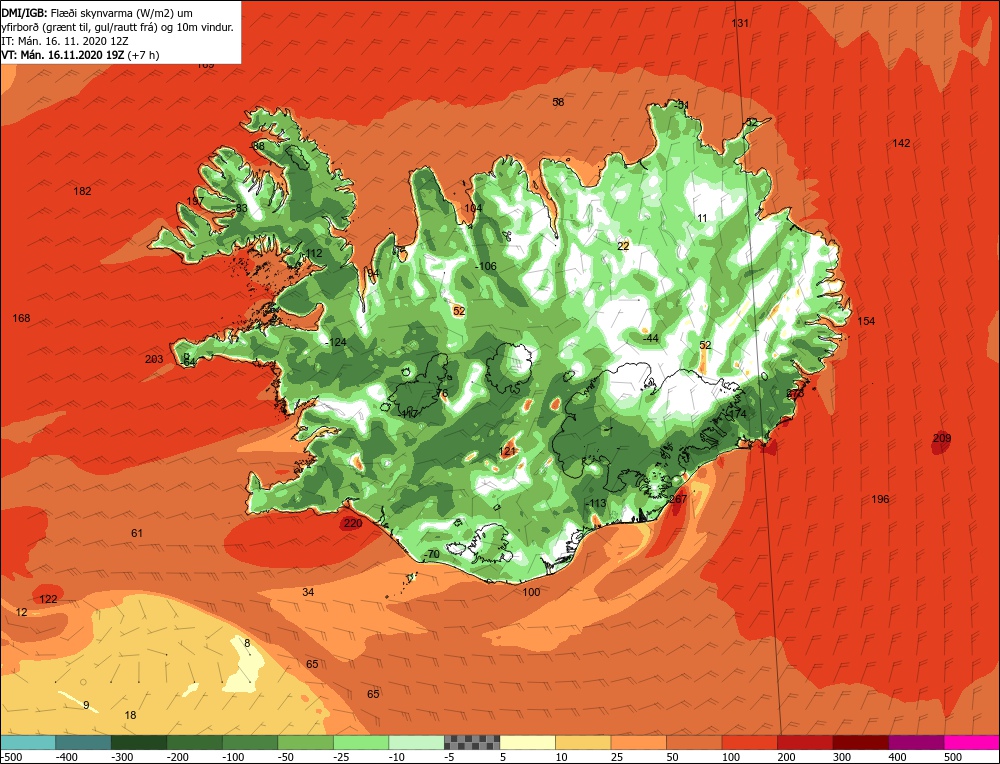Image resolution: width=1000 pixels, height=764 pixels.
Task: Select the darkest green -300 legend swatch
Action: (x=138, y=742)
